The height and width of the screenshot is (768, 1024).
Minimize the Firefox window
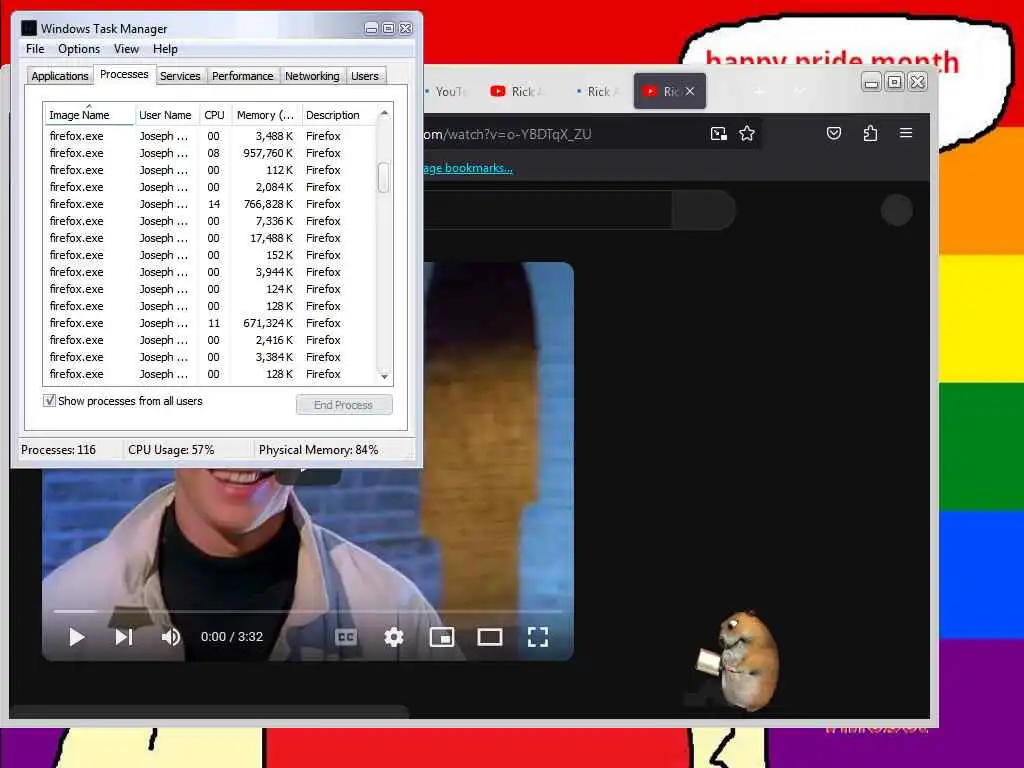[x=871, y=82]
